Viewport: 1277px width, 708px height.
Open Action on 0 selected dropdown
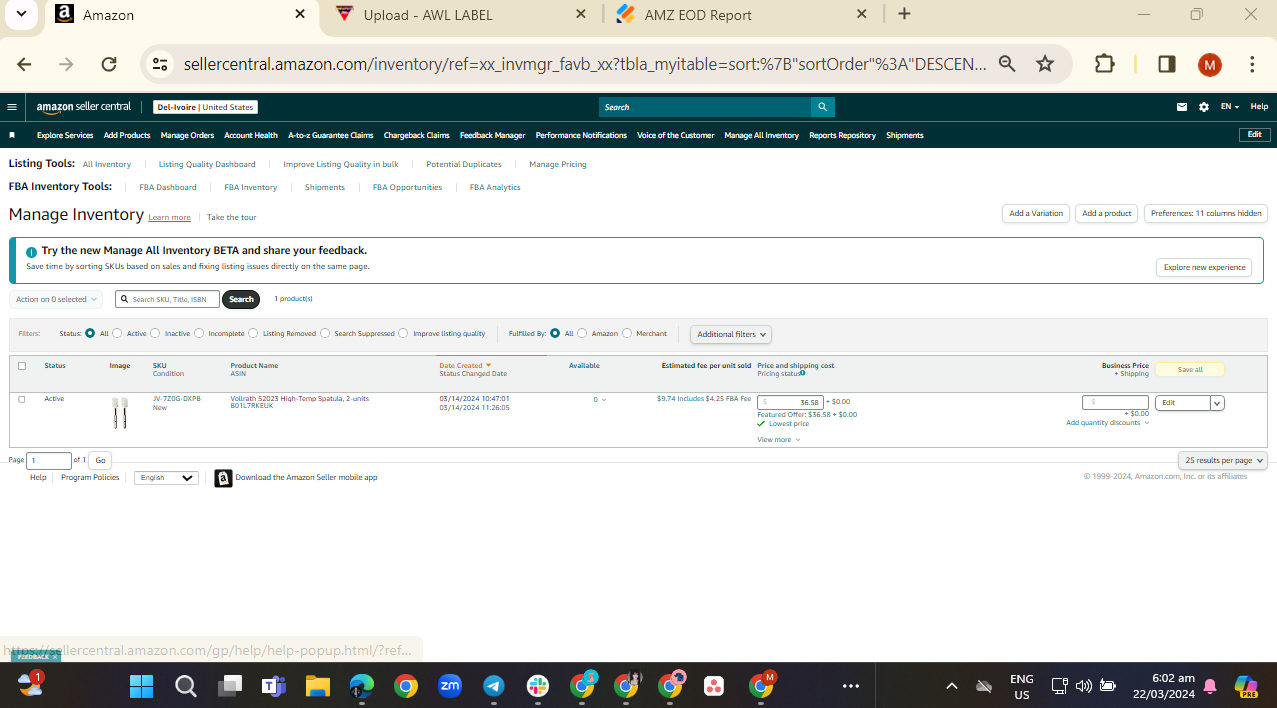pyautogui.click(x=56, y=299)
